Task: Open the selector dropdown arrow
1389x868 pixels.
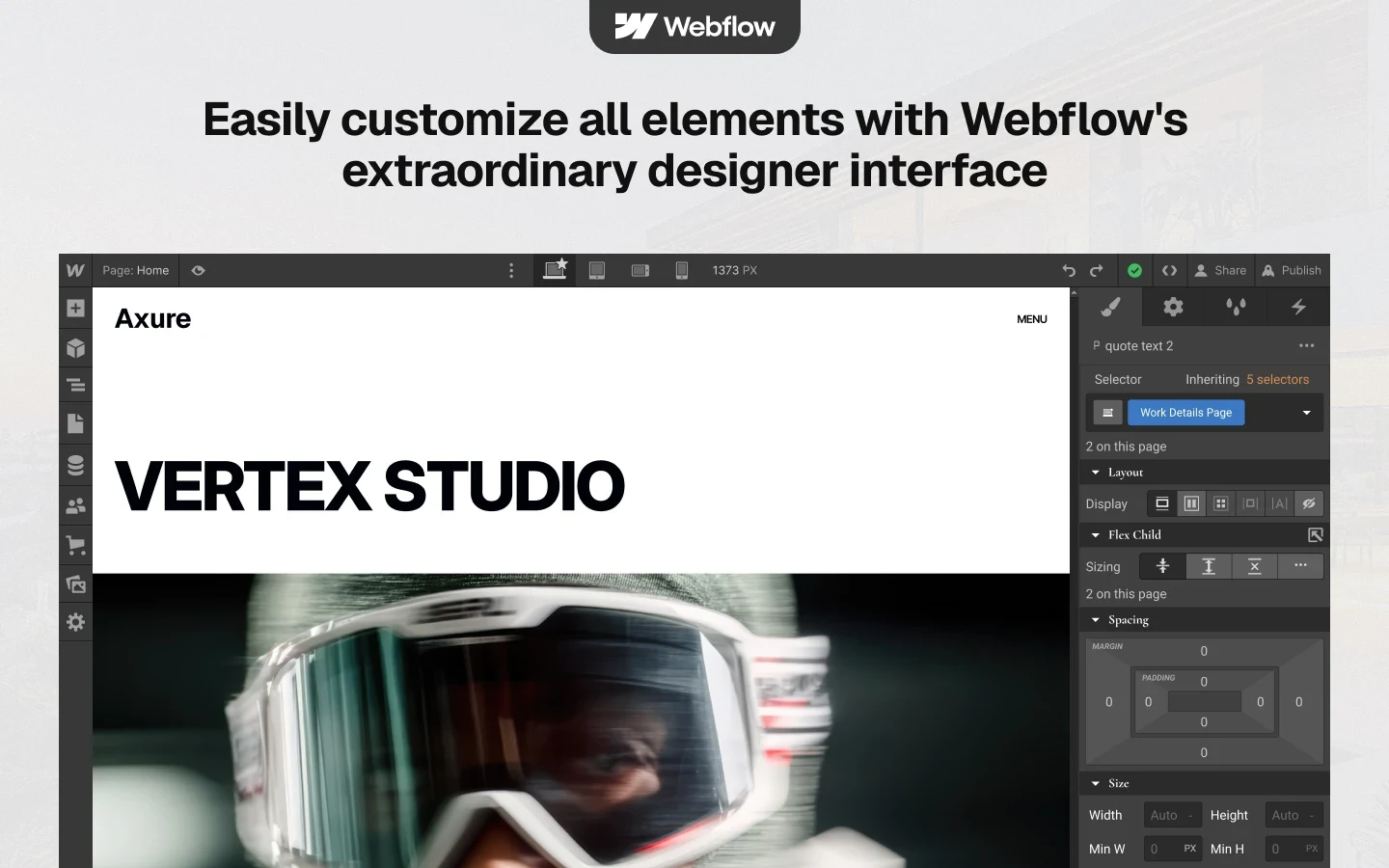Action: tap(1306, 413)
